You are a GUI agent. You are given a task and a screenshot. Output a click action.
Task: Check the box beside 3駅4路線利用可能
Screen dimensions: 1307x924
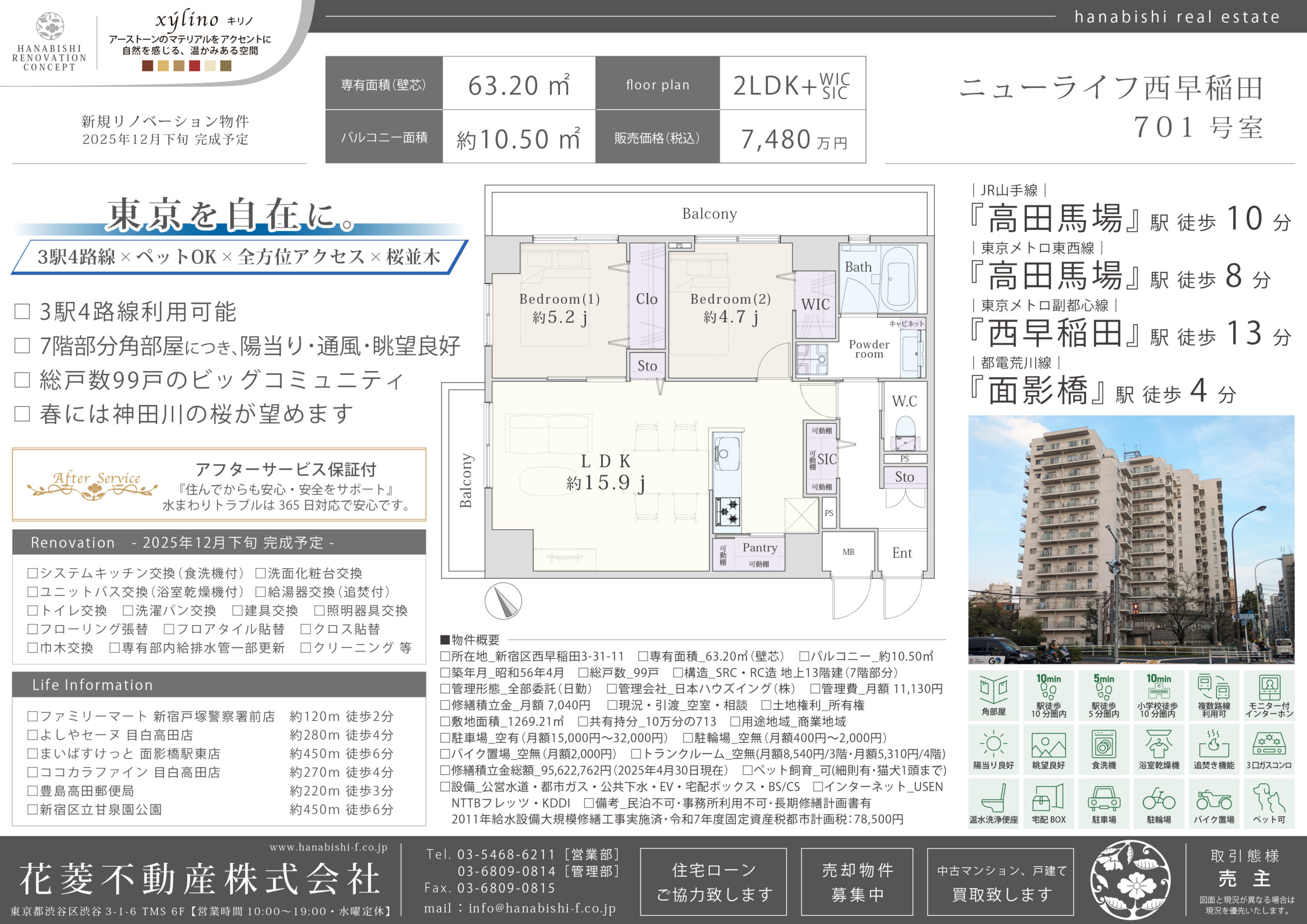[22, 311]
